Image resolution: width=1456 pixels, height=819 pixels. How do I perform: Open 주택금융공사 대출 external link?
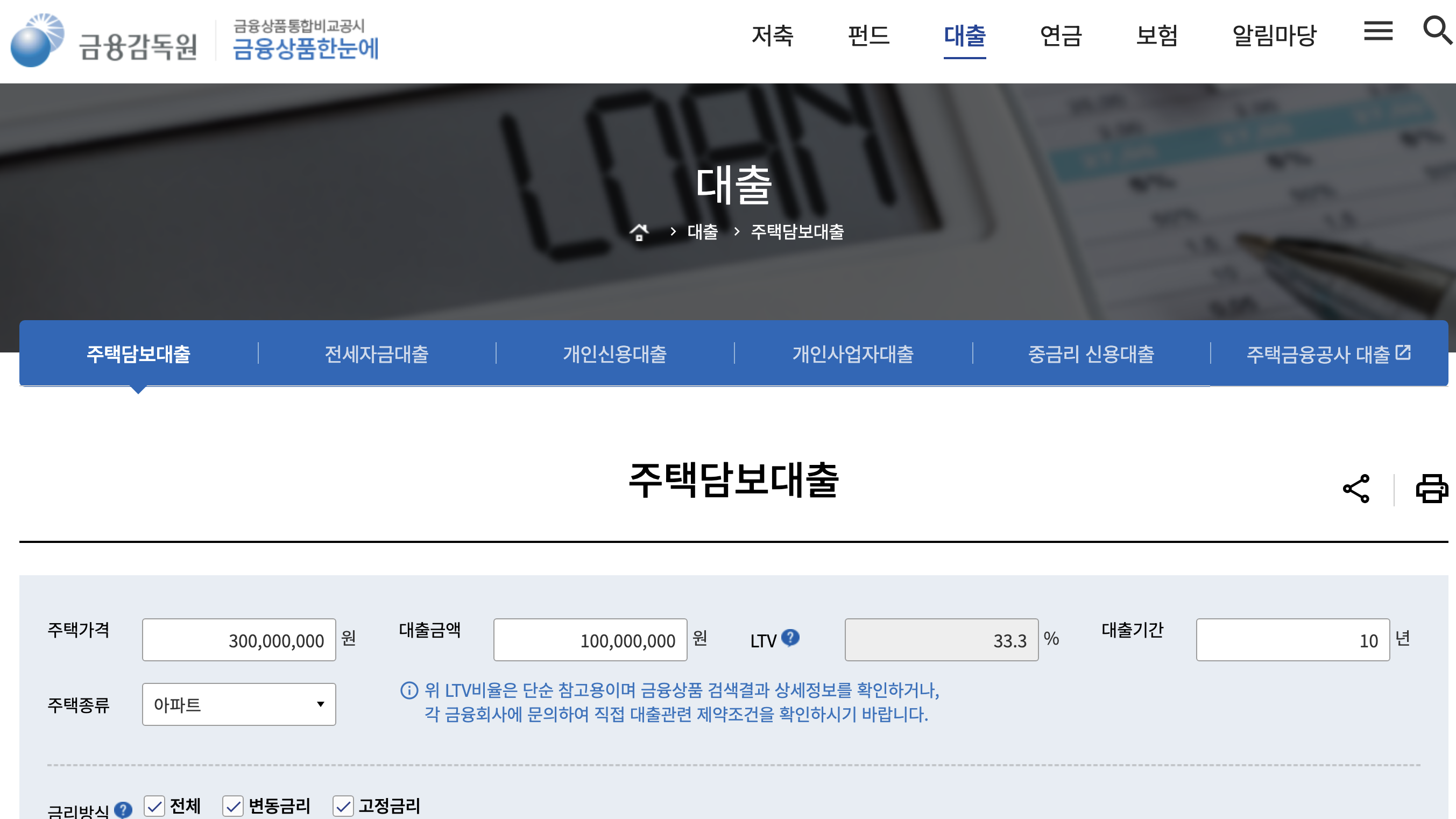1328,354
